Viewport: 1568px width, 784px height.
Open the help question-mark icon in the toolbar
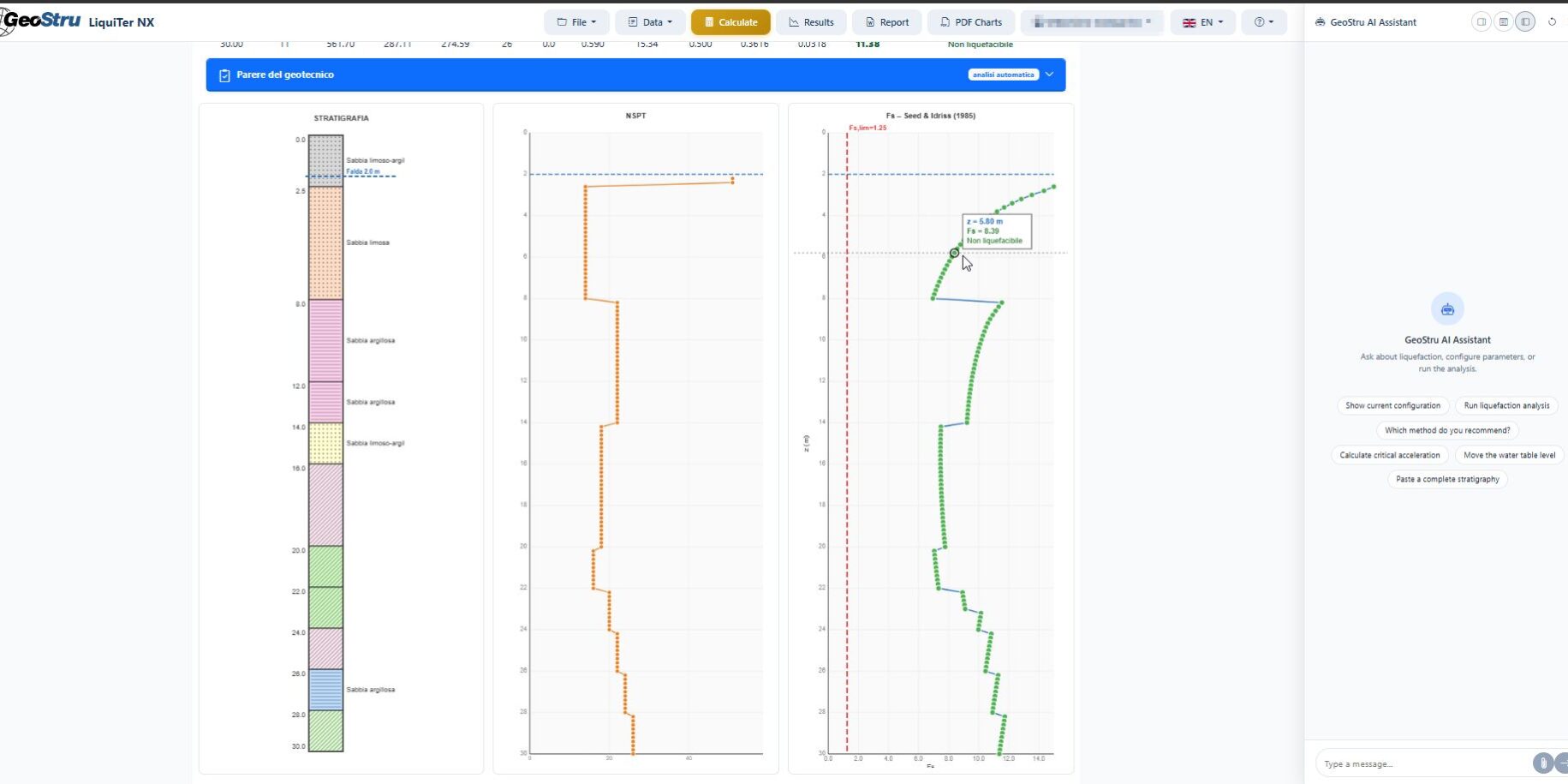1261,21
